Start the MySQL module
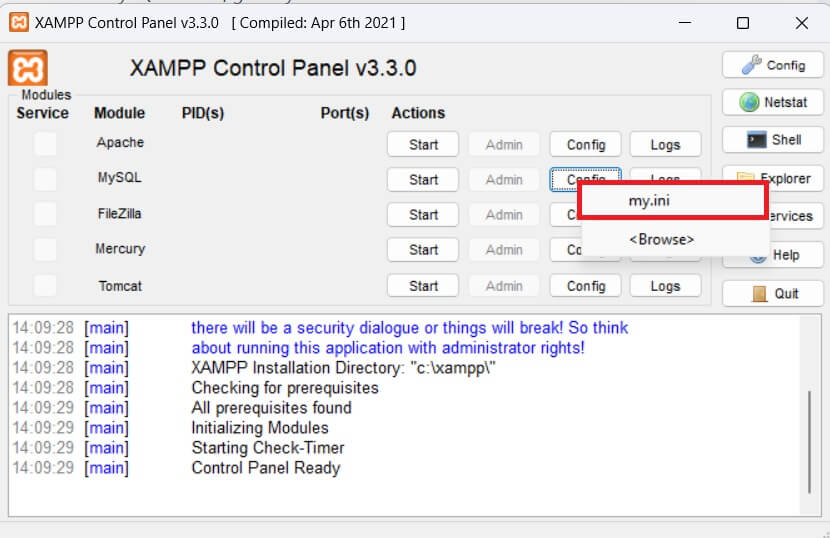Image resolution: width=830 pixels, height=538 pixels. click(x=422, y=180)
